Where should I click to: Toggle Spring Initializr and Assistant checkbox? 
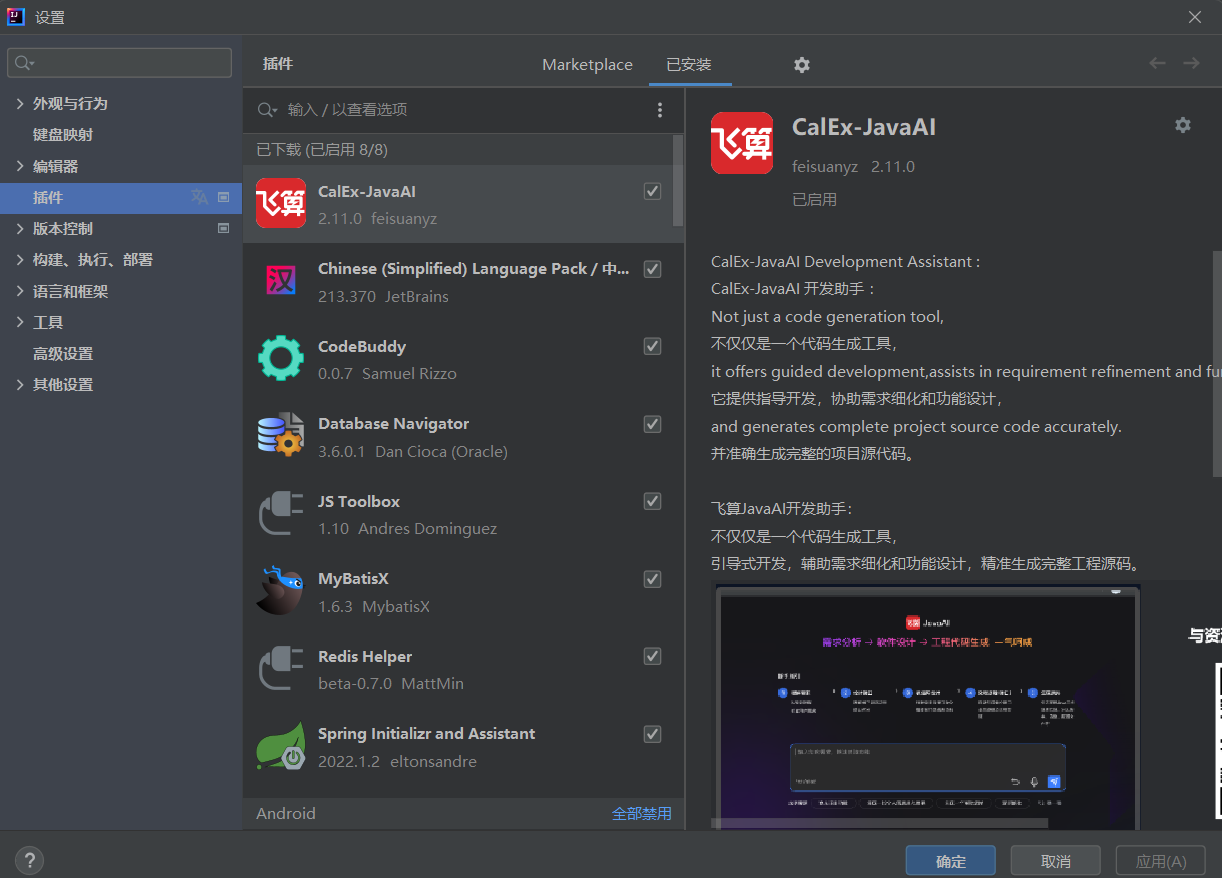click(x=652, y=734)
